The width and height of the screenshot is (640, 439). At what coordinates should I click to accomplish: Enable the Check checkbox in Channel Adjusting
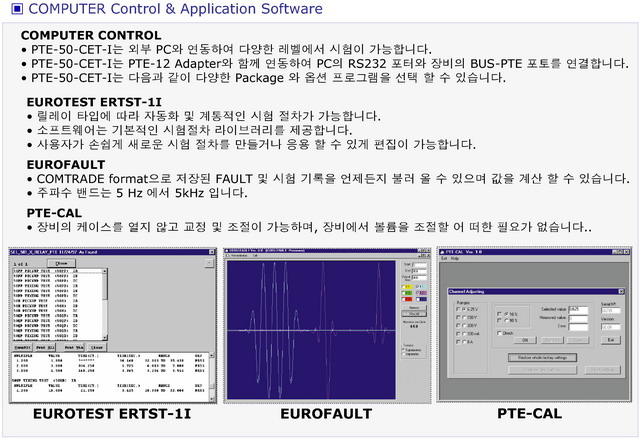[x=499, y=333]
